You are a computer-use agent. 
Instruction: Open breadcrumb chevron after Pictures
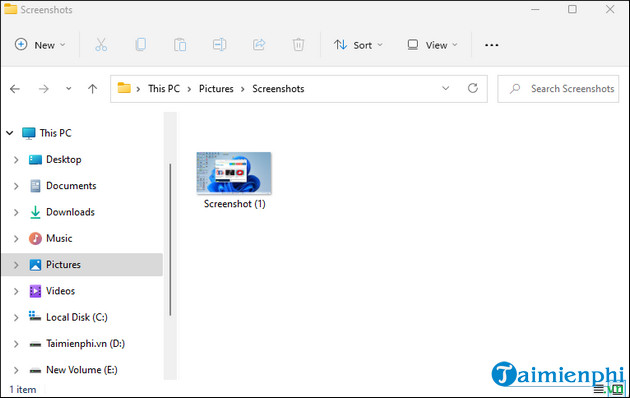pyautogui.click(x=243, y=89)
